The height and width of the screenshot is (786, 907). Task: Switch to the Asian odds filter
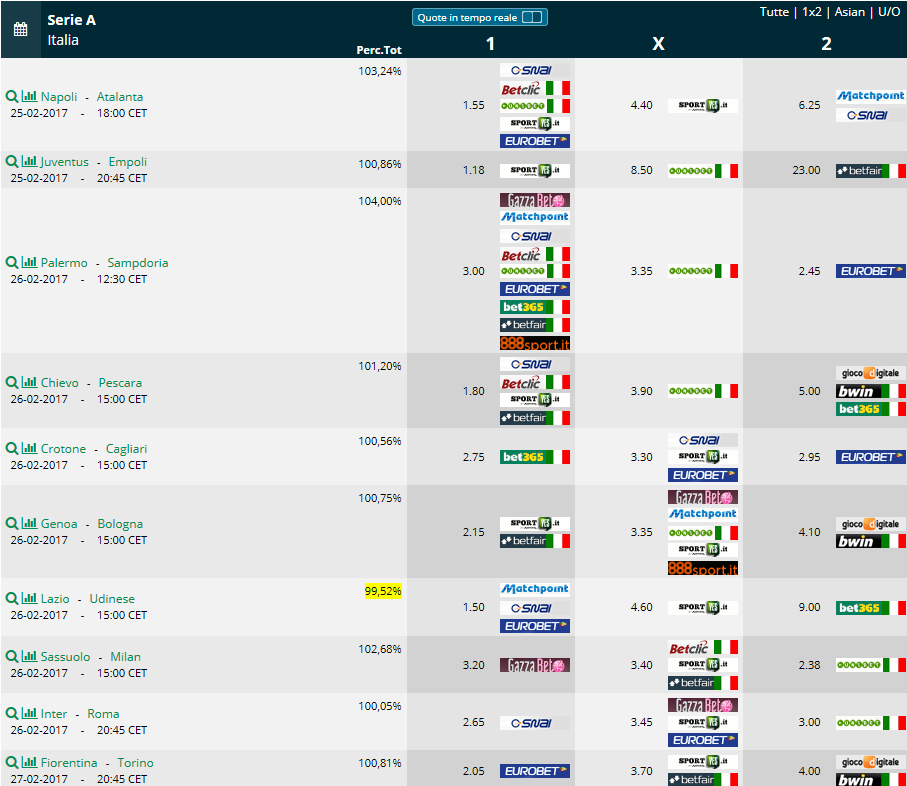click(849, 12)
